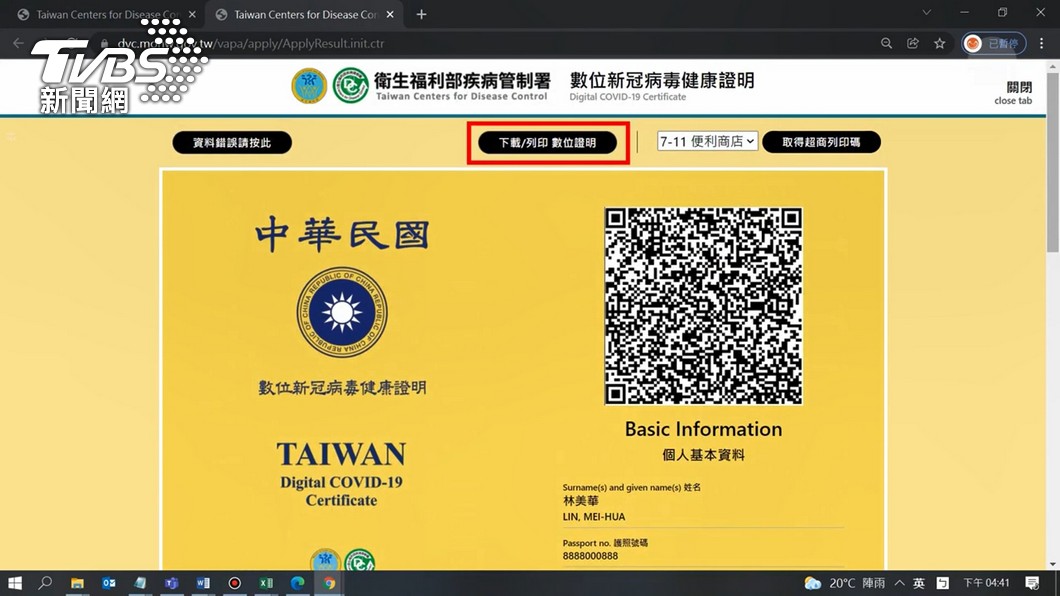Click the taskbar clock 下午 04:41
1060x596 pixels.
[986, 582]
